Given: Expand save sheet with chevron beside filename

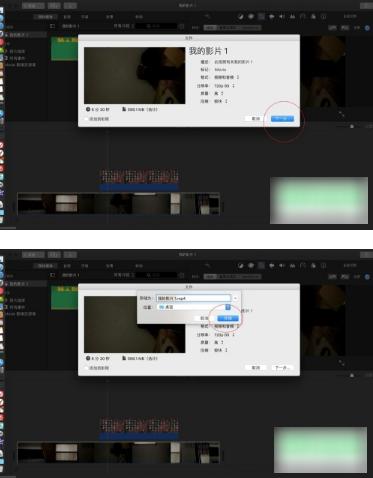Looking at the screenshot, I should point(235,298).
